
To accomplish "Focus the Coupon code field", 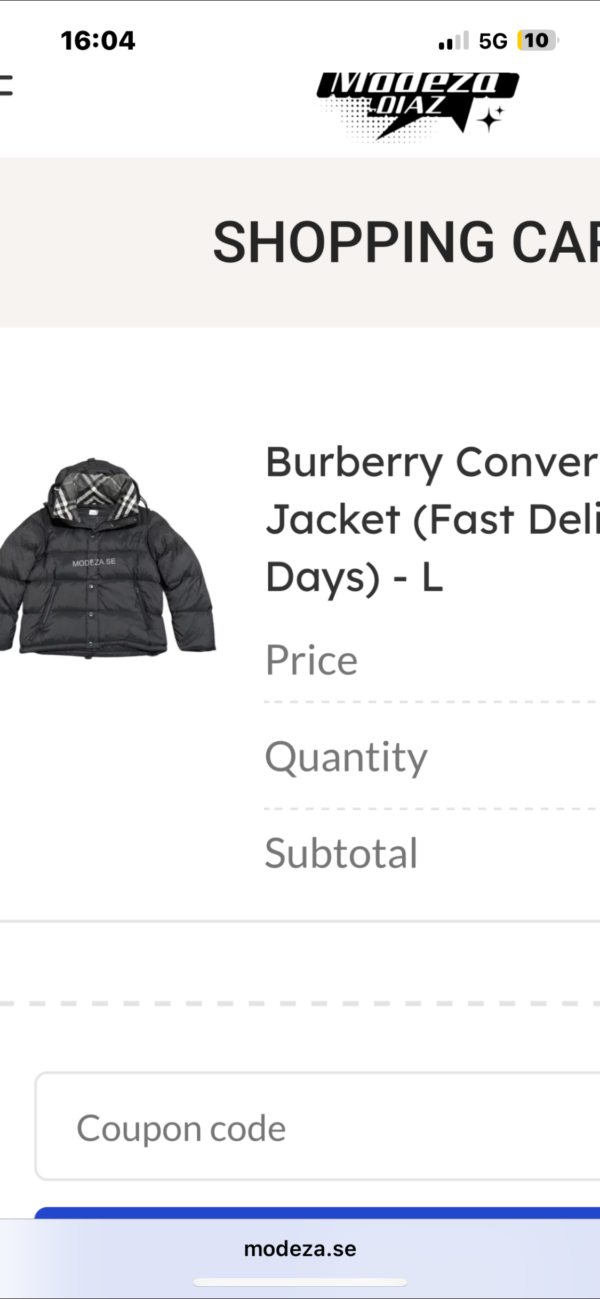I will 318,1128.
